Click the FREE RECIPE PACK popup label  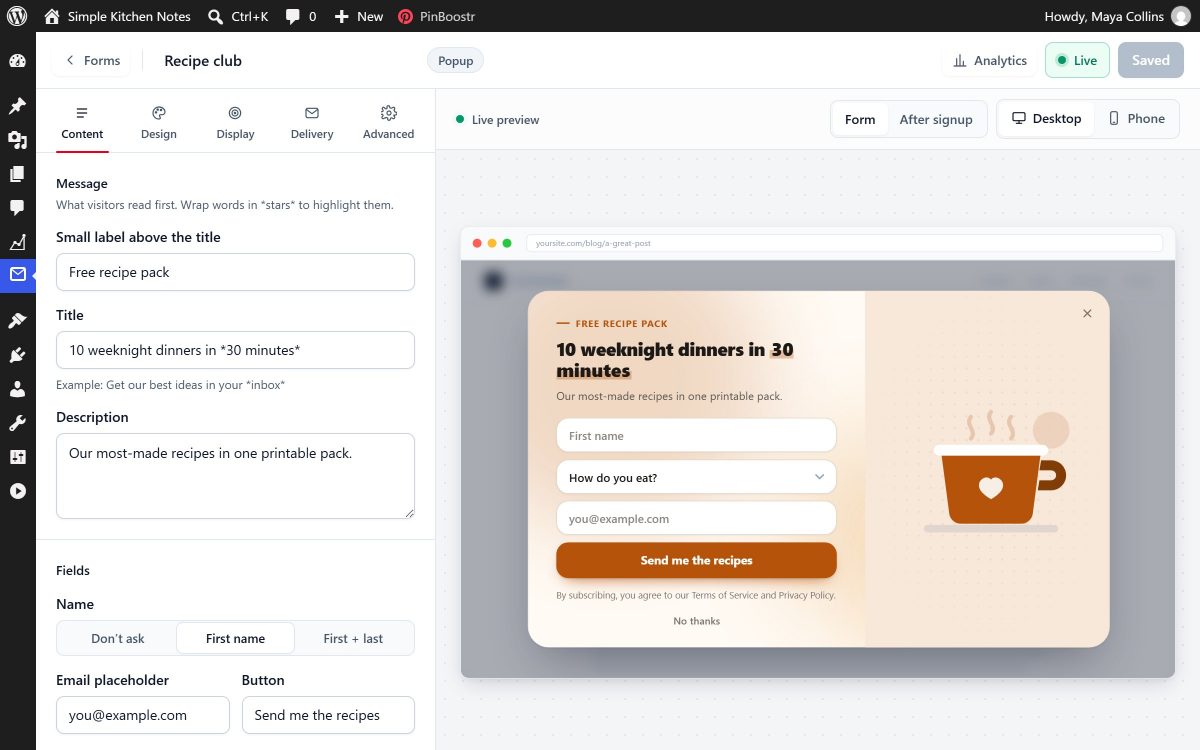pyautogui.click(x=612, y=323)
